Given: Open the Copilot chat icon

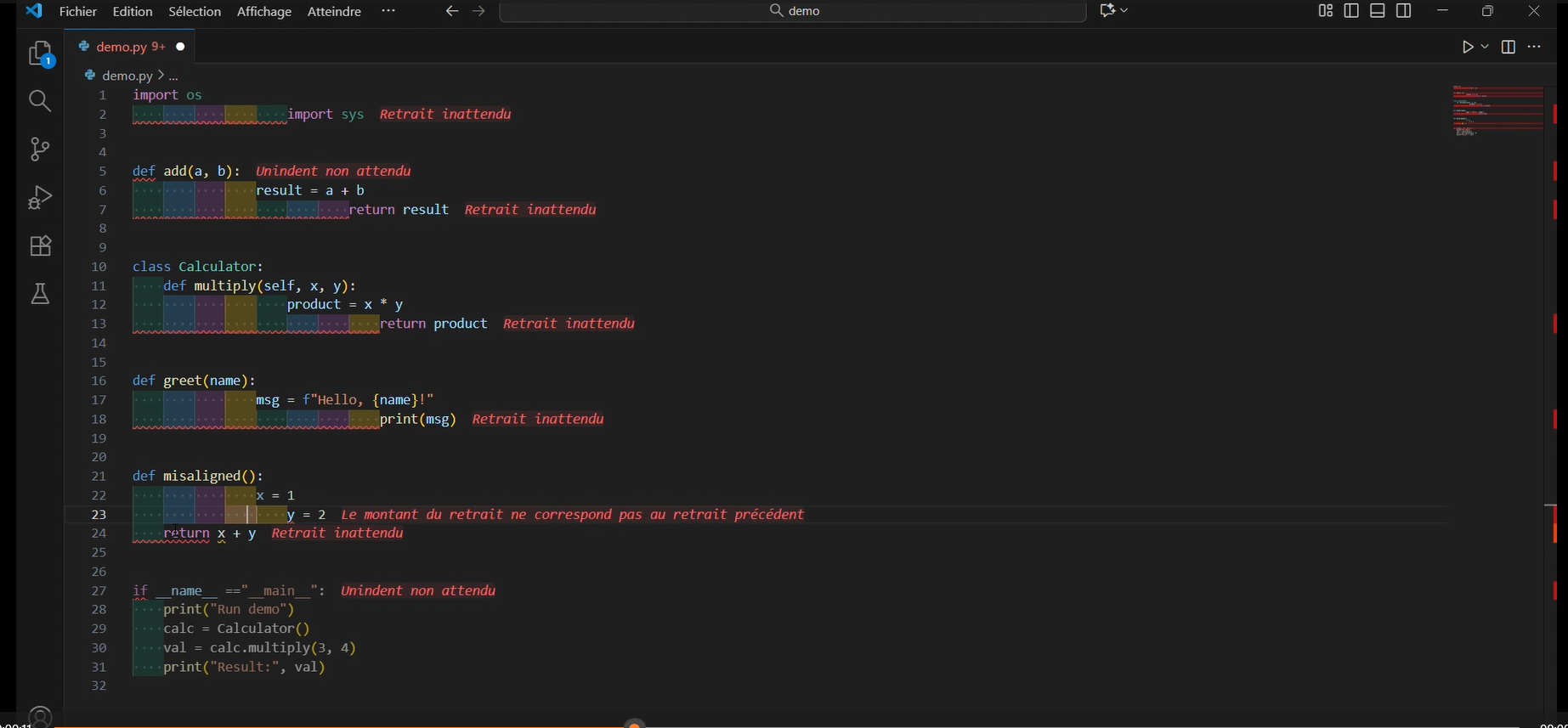Looking at the screenshot, I should tap(1107, 11).
